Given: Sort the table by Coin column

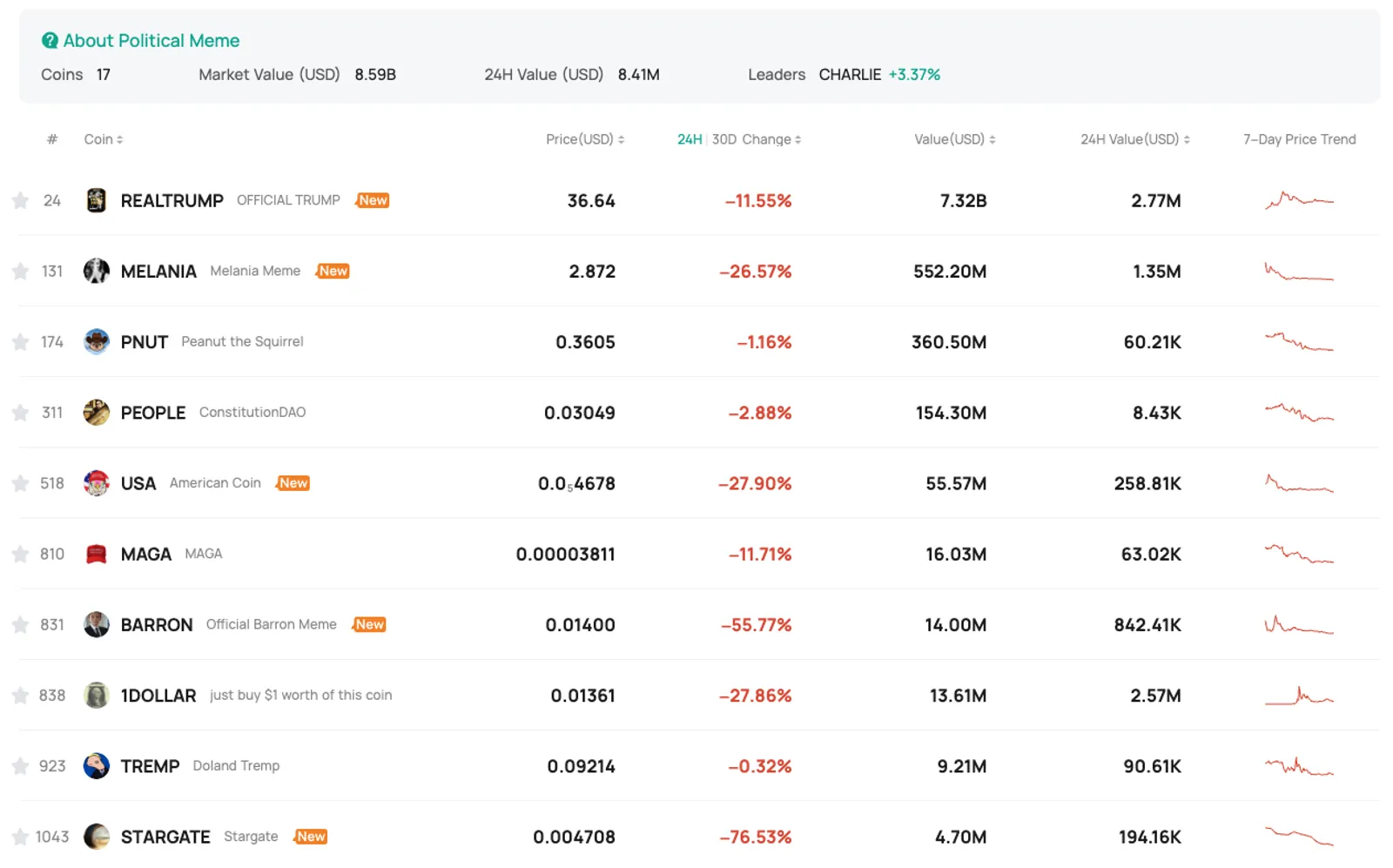Looking at the screenshot, I should pyautogui.click(x=104, y=139).
